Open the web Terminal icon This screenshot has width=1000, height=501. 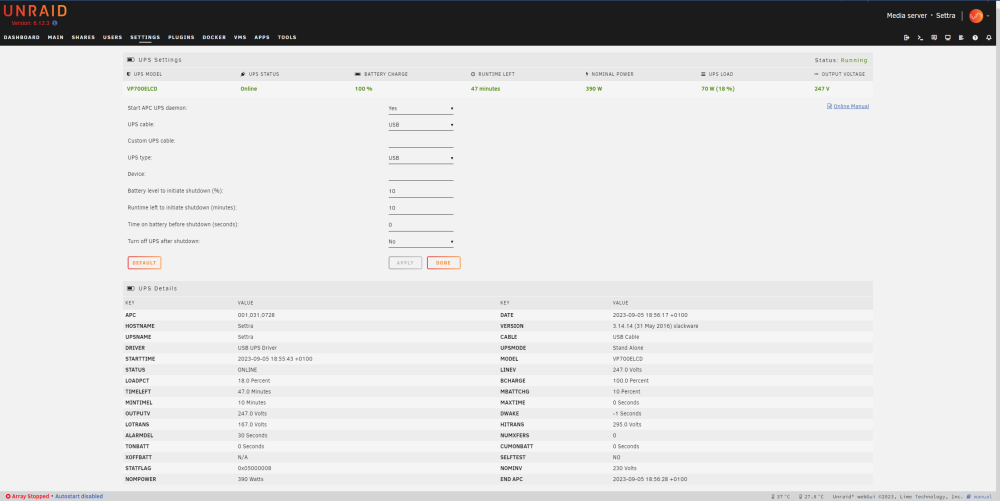[920, 38]
